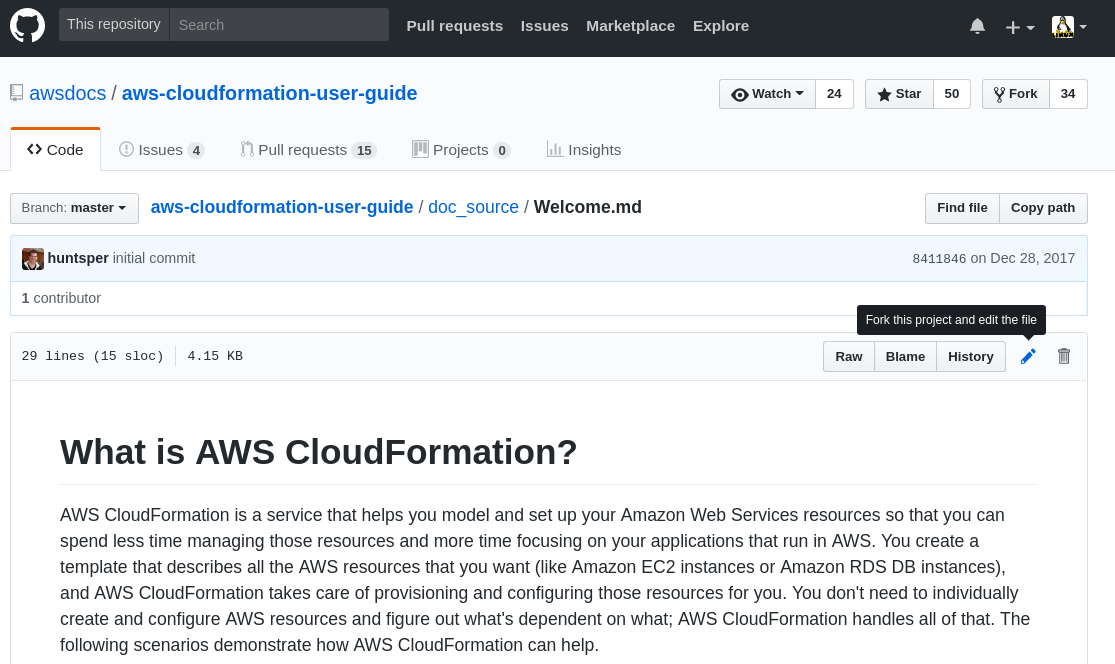The image size is (1115, 664).
Task: Open Pull requests in top navigation
Action: pyautogui.click(x=454, y=26)
